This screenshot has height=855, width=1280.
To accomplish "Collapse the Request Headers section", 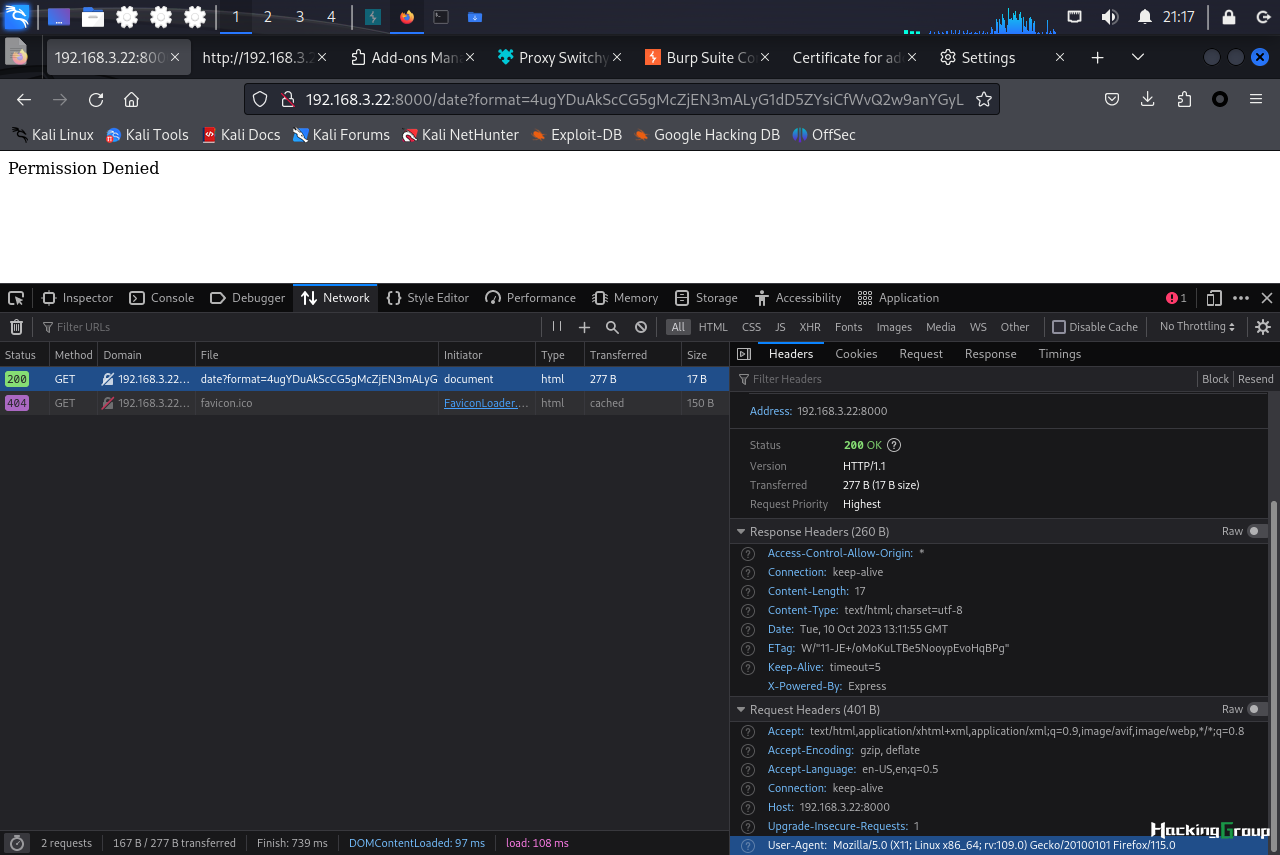I will tap(741, 710).
